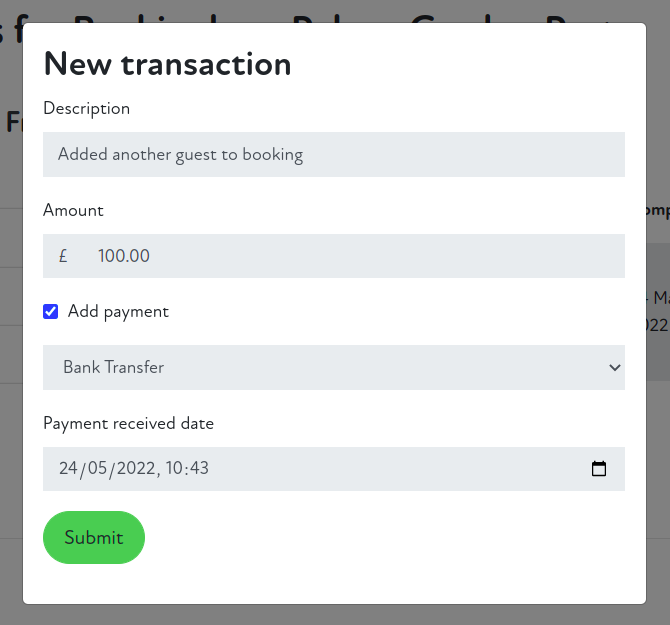
Task: Open the Bank Transfer payment method dropdown
Action: point(333,367)
